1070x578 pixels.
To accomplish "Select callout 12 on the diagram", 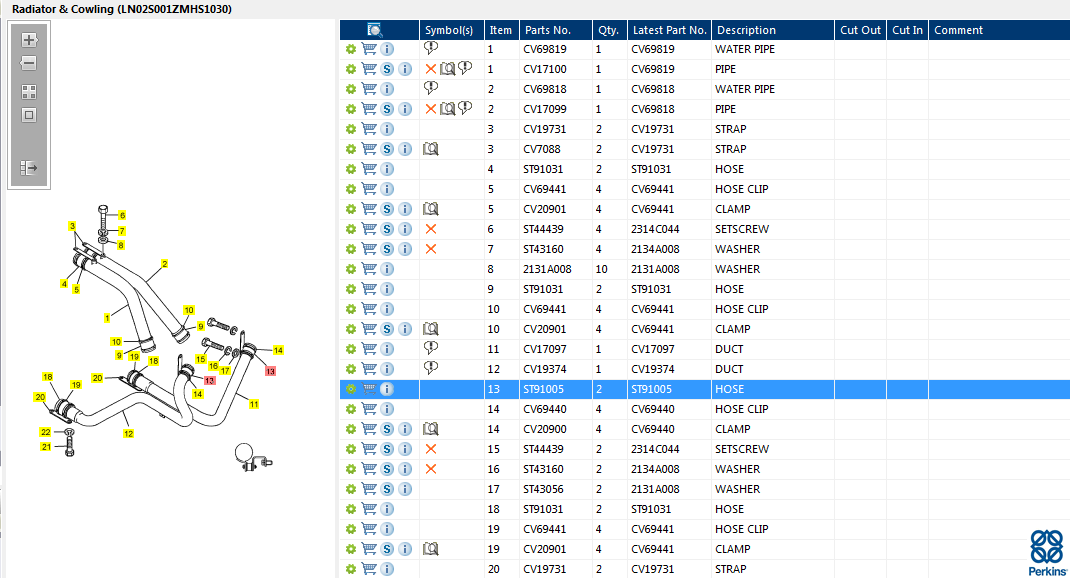I will click(x=128, y=433).
